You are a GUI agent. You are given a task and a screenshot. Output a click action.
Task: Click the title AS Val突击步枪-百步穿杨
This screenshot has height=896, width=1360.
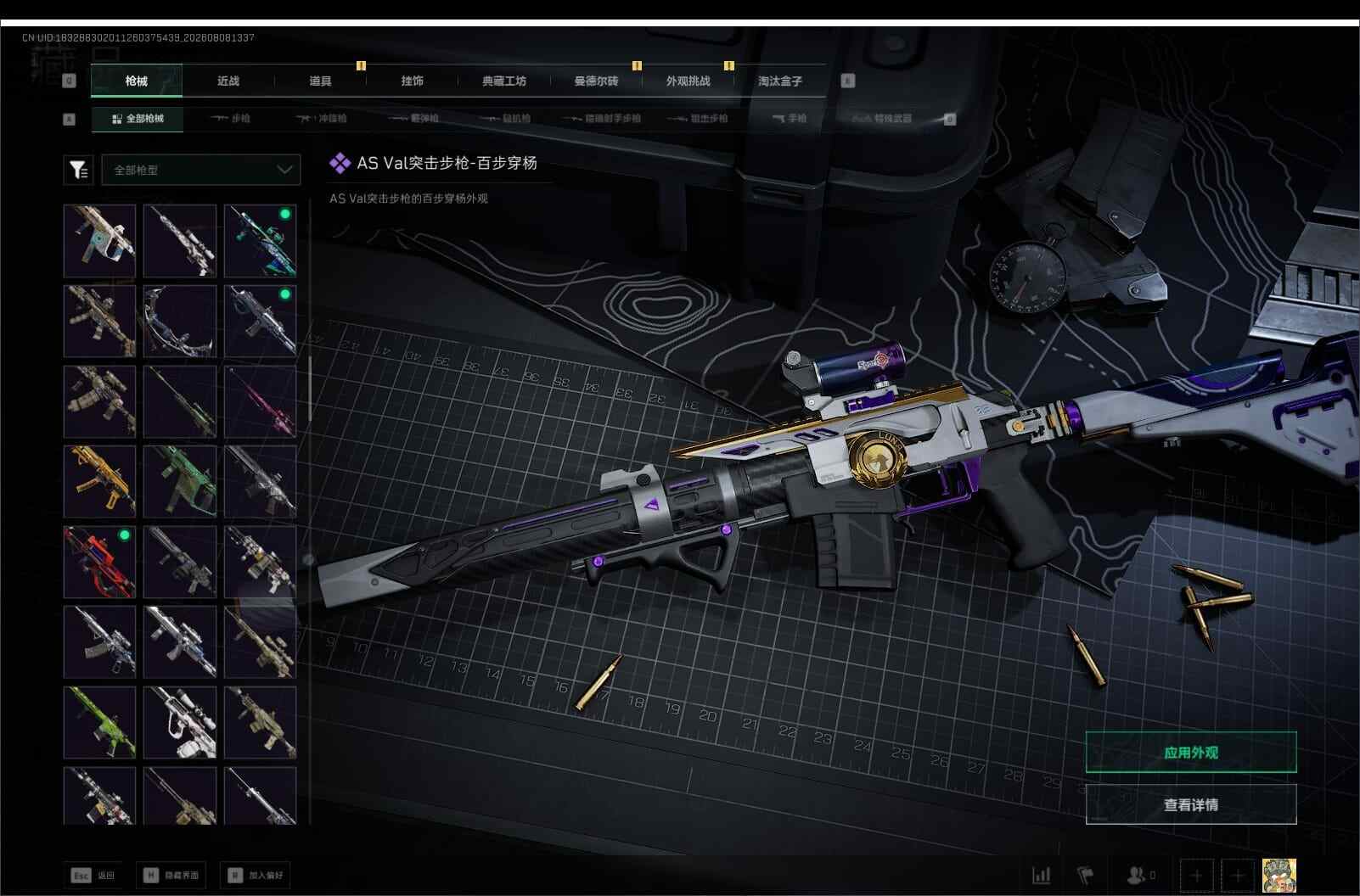447,163
